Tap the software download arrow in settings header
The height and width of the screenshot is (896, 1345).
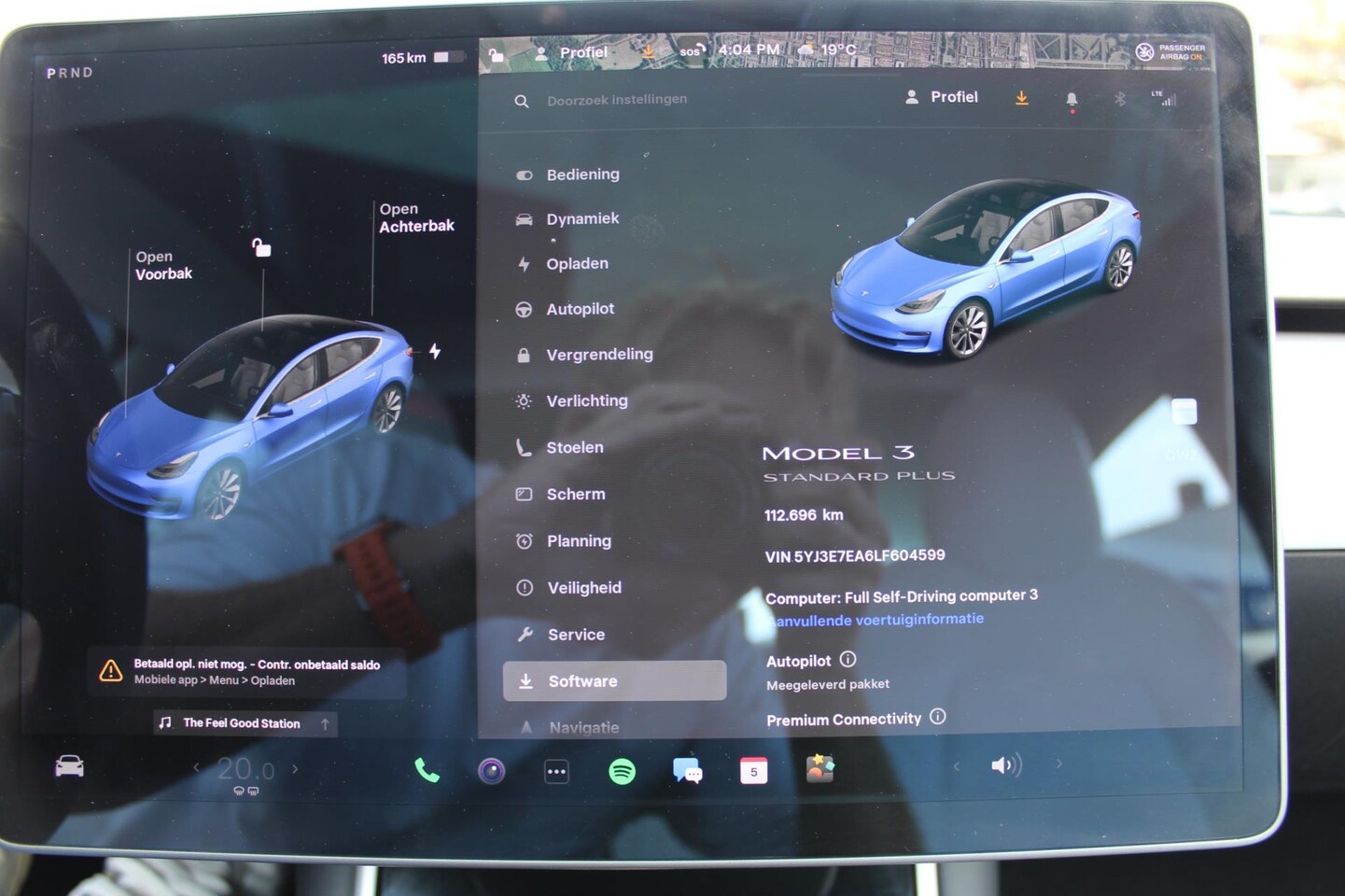1022,98
